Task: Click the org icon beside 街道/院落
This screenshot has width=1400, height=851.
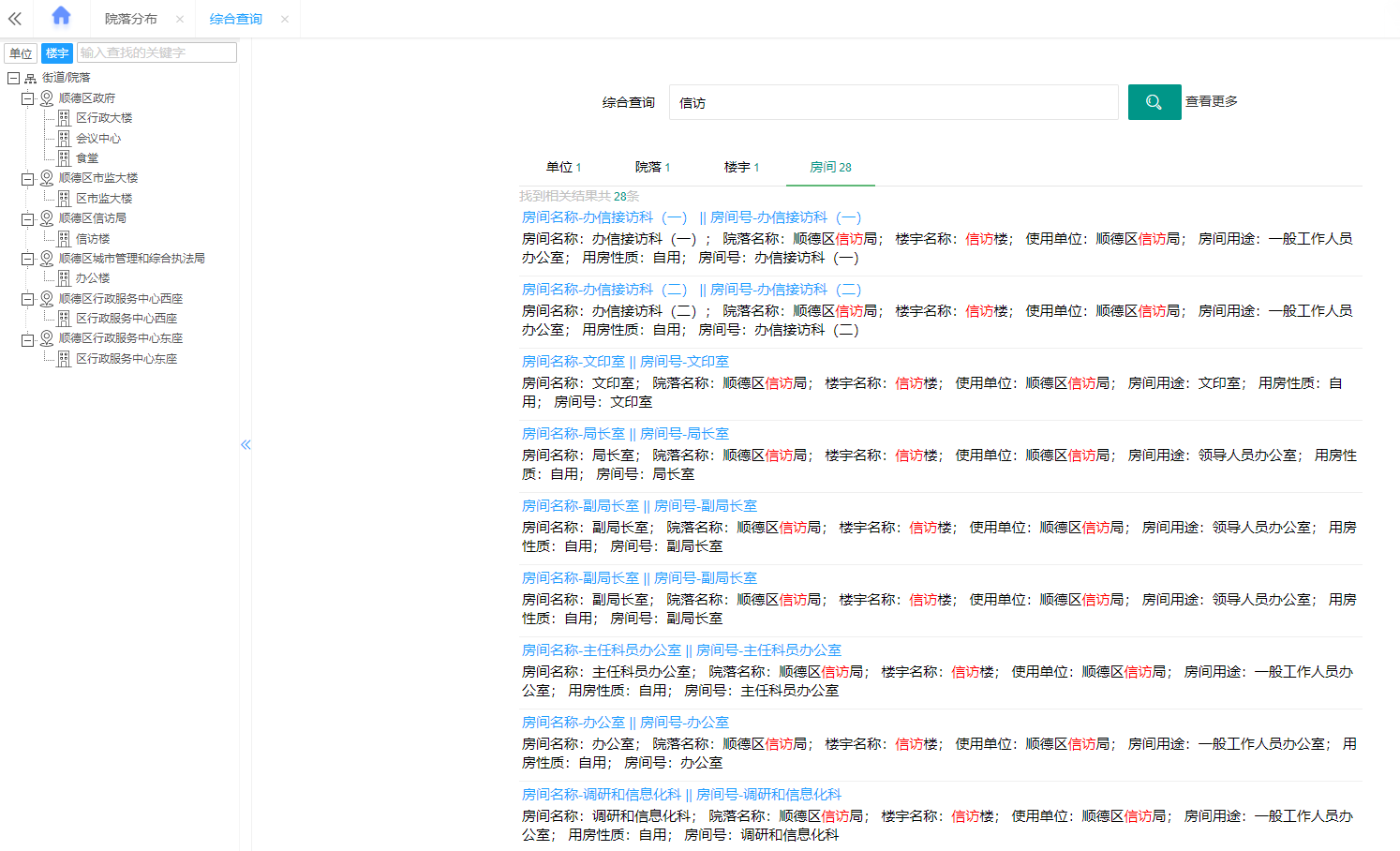Action: tap(30, 78)
